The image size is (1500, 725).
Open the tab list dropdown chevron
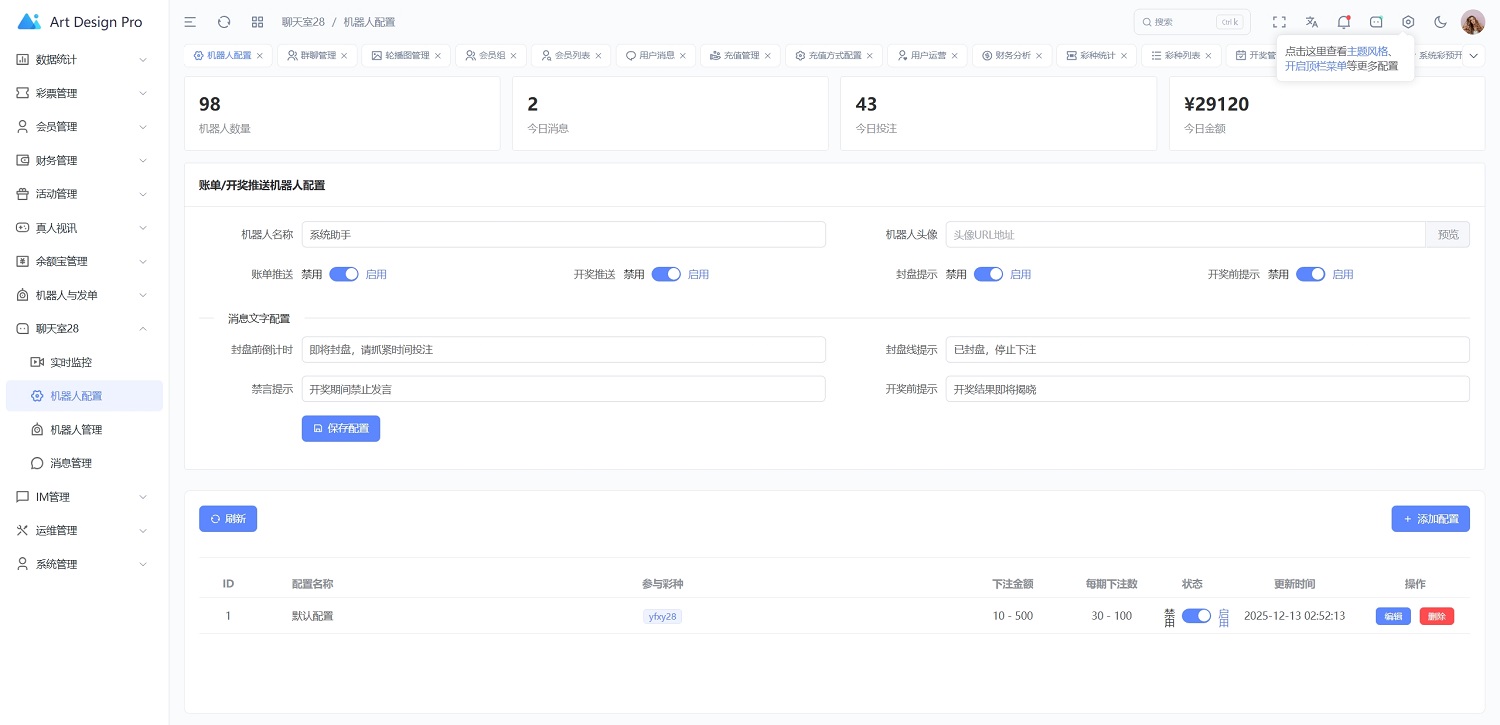tap(1473, 56)
